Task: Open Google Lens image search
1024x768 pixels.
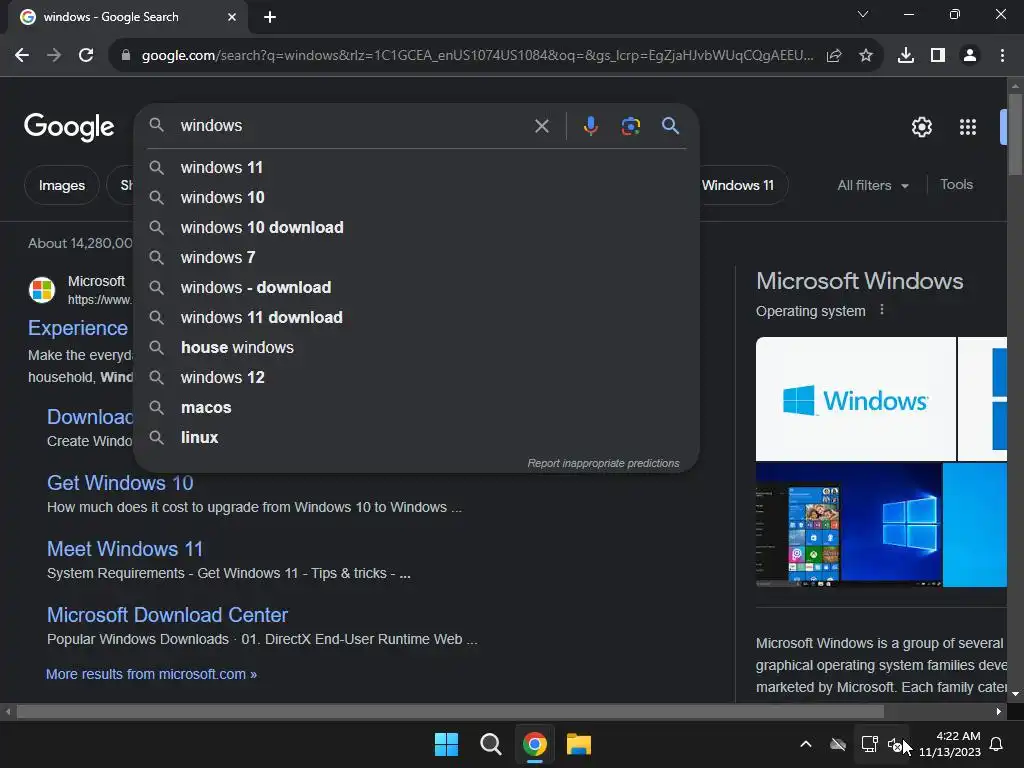Action: (x=630, y=125)
